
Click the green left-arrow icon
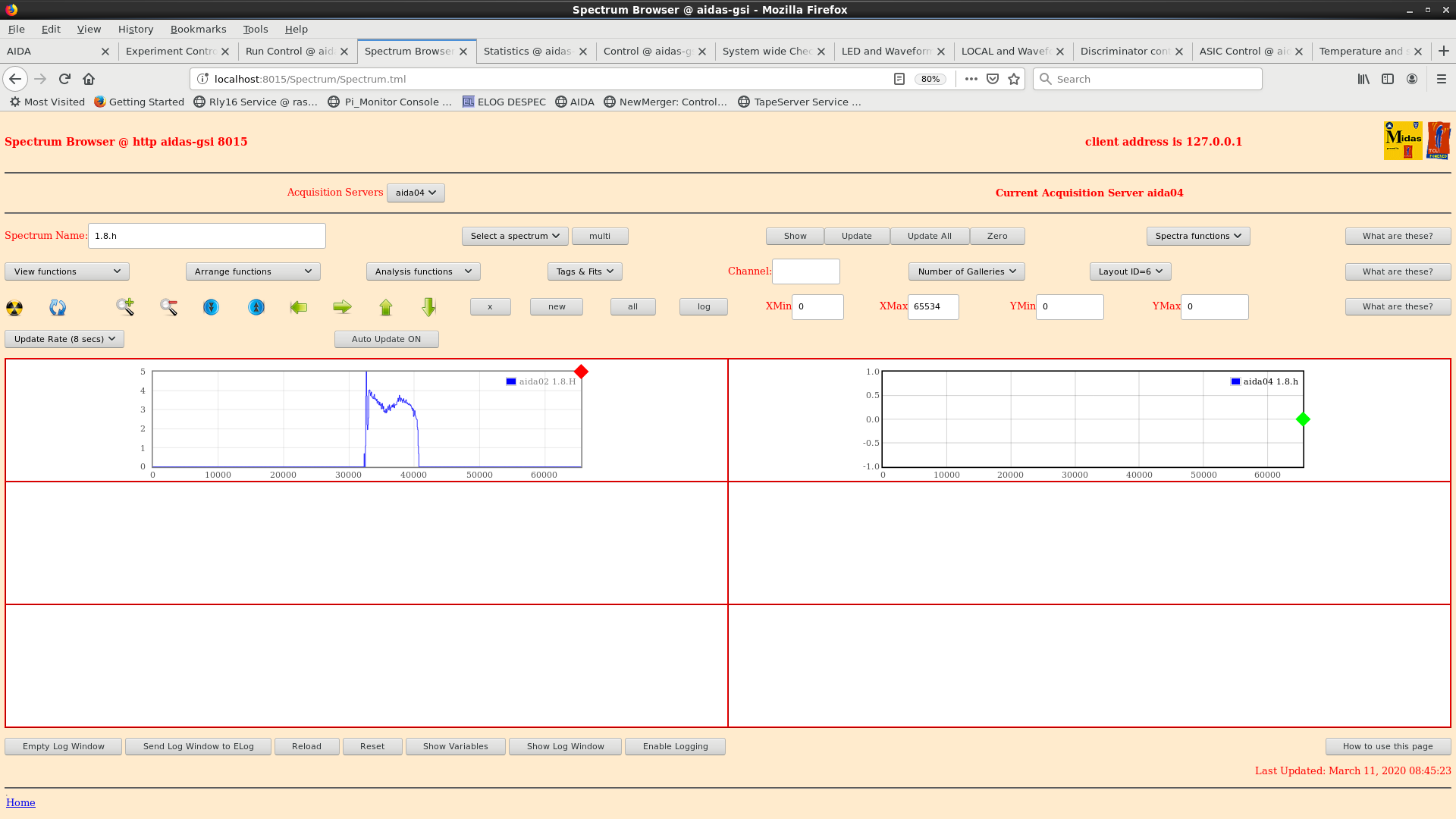[x=299, y=307]
